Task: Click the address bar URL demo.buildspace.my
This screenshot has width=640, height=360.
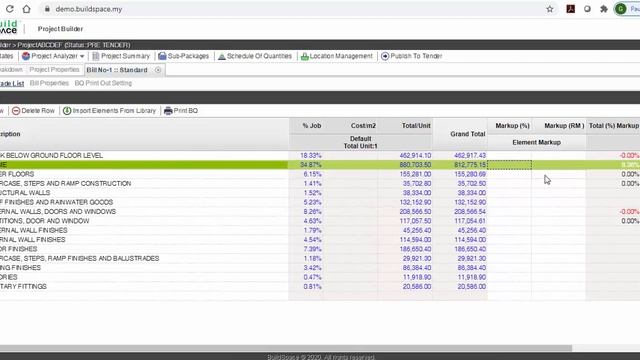Action: [89, 9]
